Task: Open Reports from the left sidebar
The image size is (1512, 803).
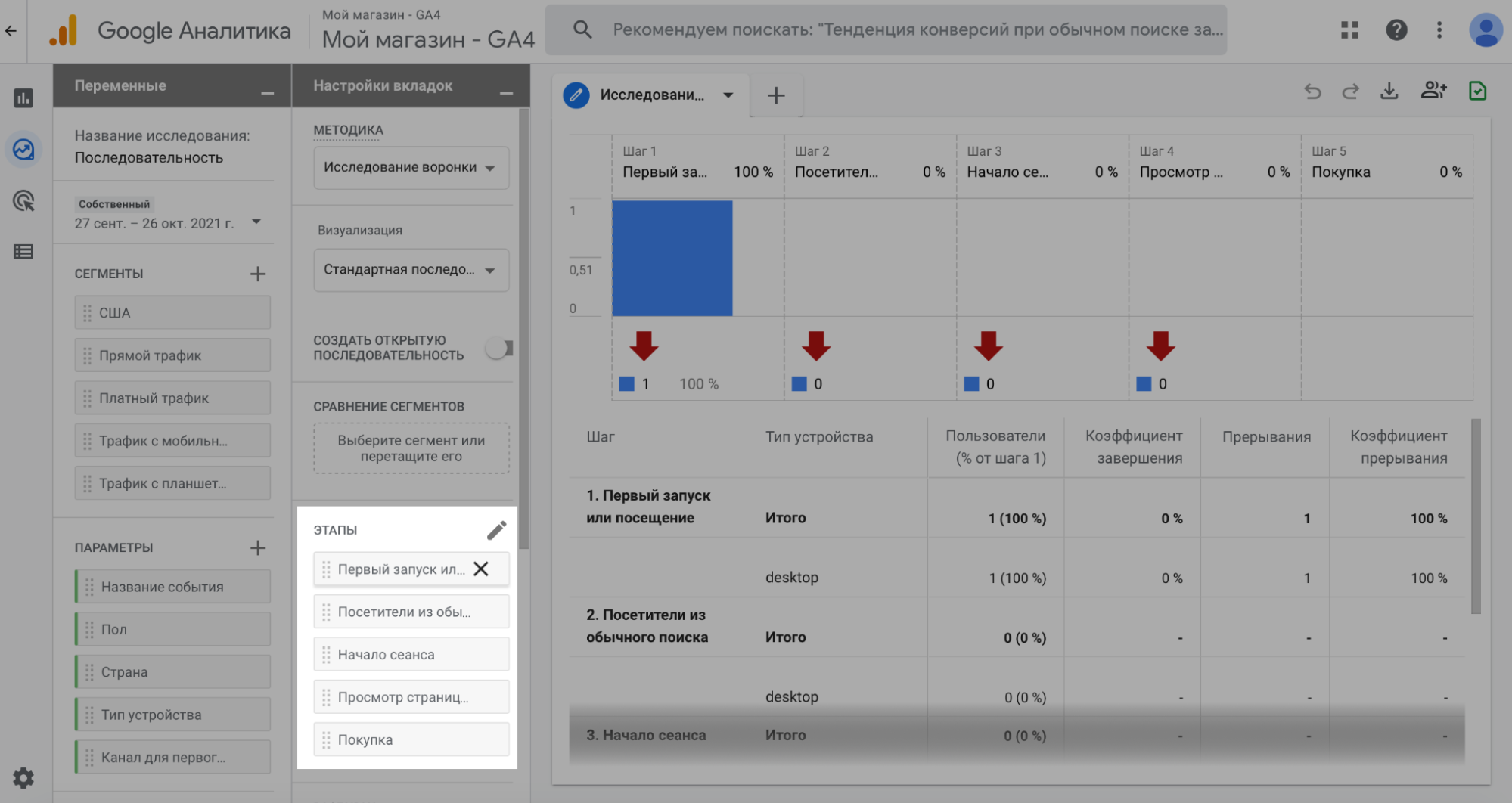Action: (x=23, y=98)
